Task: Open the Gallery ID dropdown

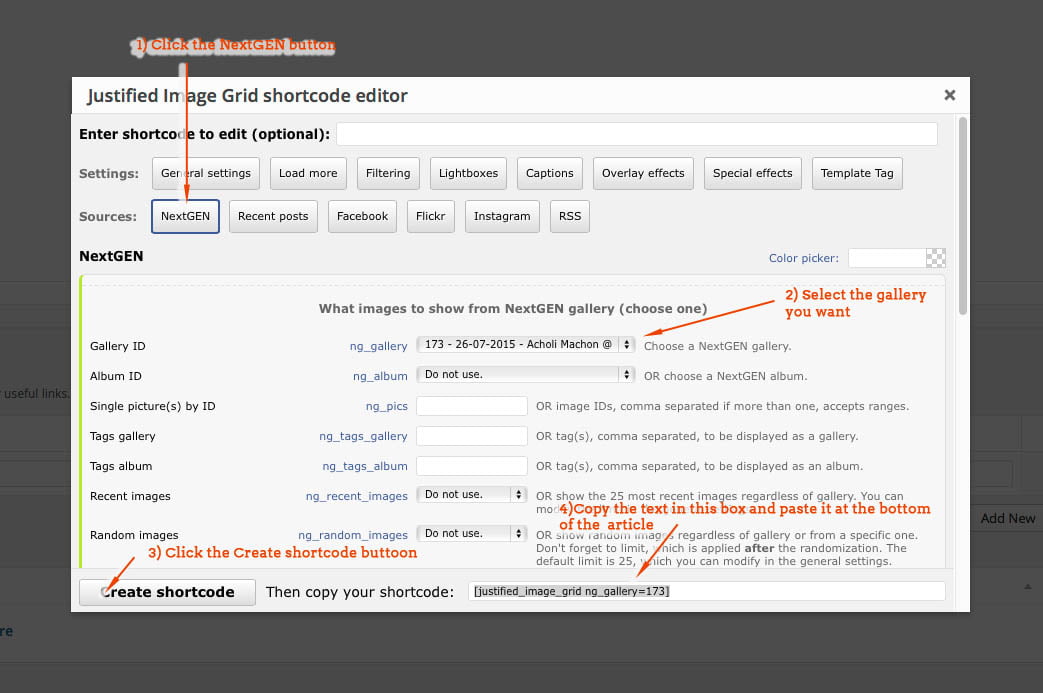Action: pyautogui.click(x=525, y=345)
